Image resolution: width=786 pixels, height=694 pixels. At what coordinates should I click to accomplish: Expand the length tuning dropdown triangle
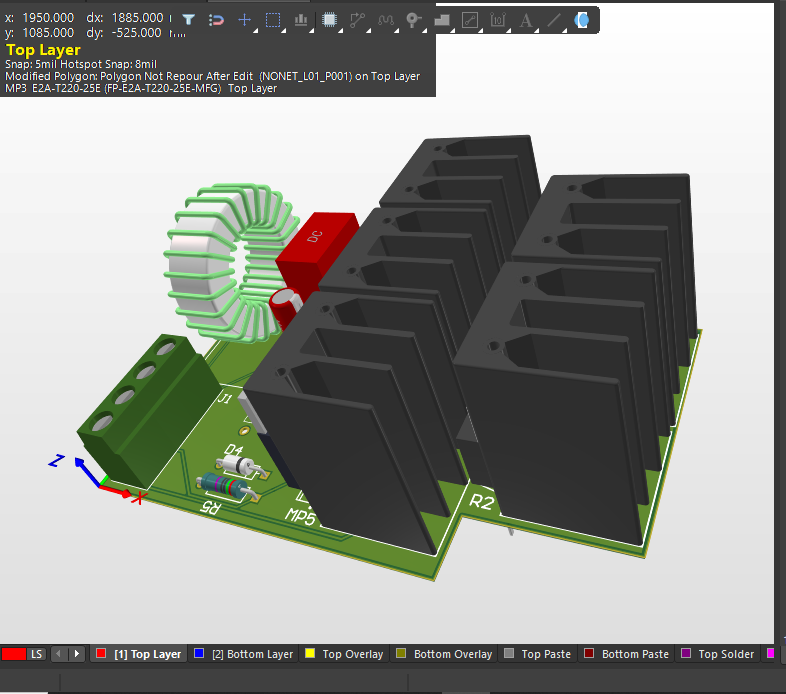(x=397, y=31)
